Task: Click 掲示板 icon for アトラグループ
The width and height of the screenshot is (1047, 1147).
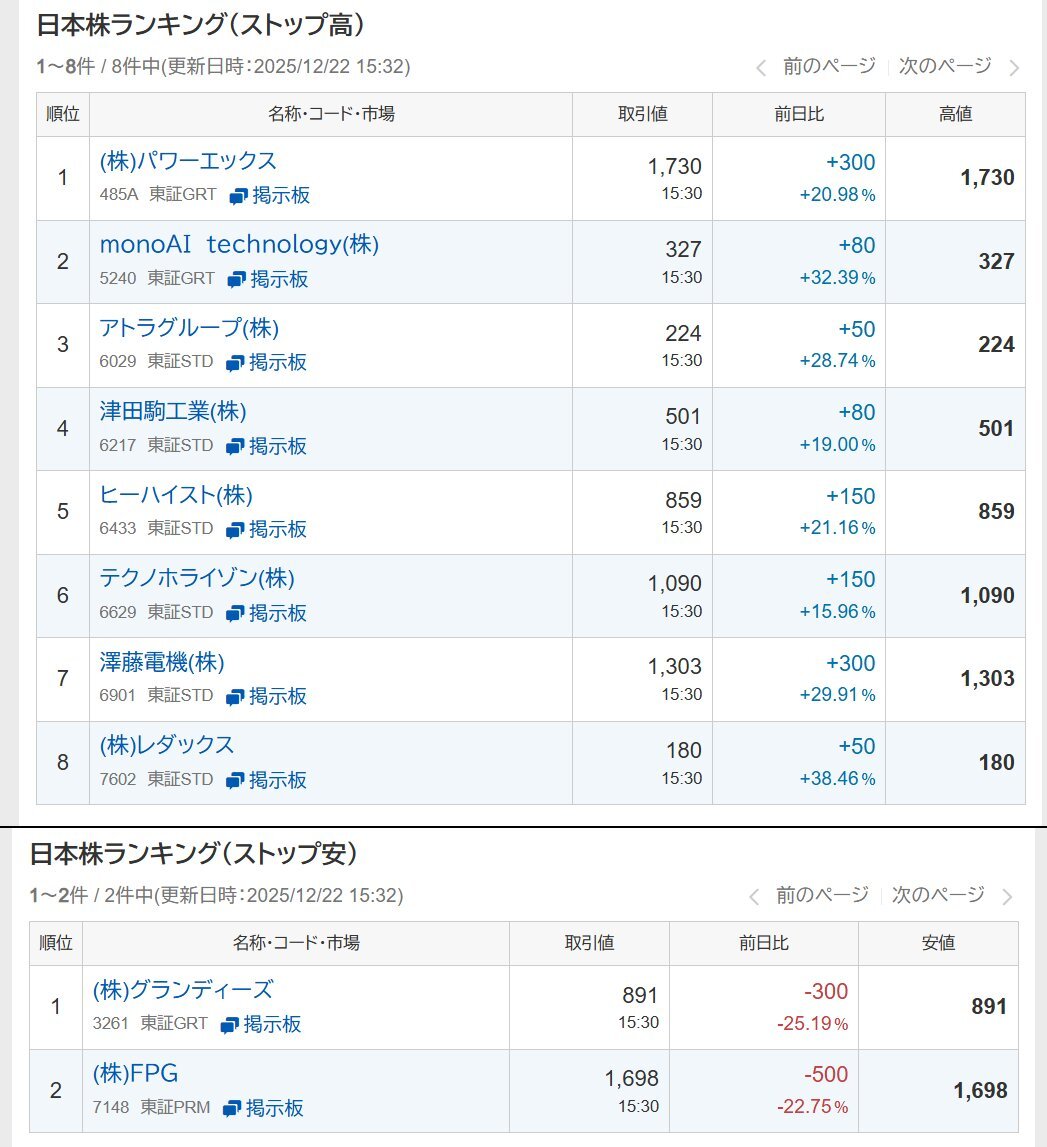Action: coord(235,363)
